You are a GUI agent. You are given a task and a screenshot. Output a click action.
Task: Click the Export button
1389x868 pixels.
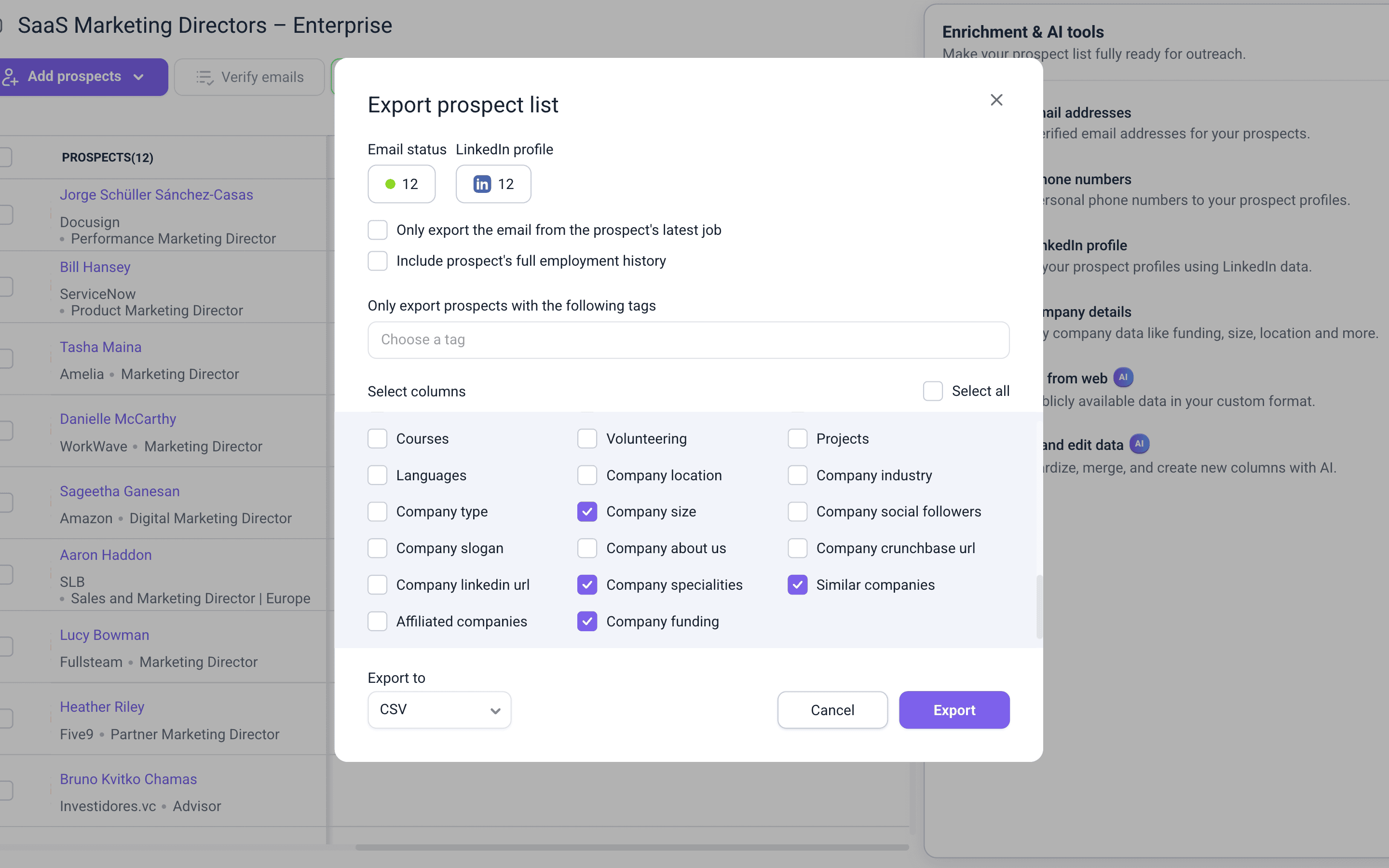(954, 709)
